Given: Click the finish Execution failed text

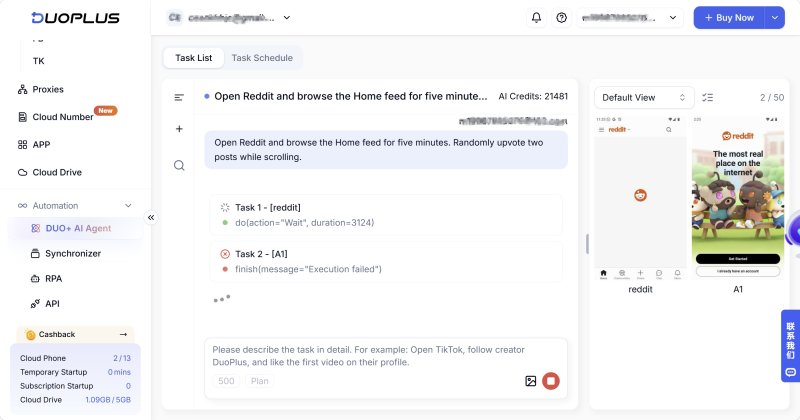Looking at the screenshot, I should click(x=308, y=269).
